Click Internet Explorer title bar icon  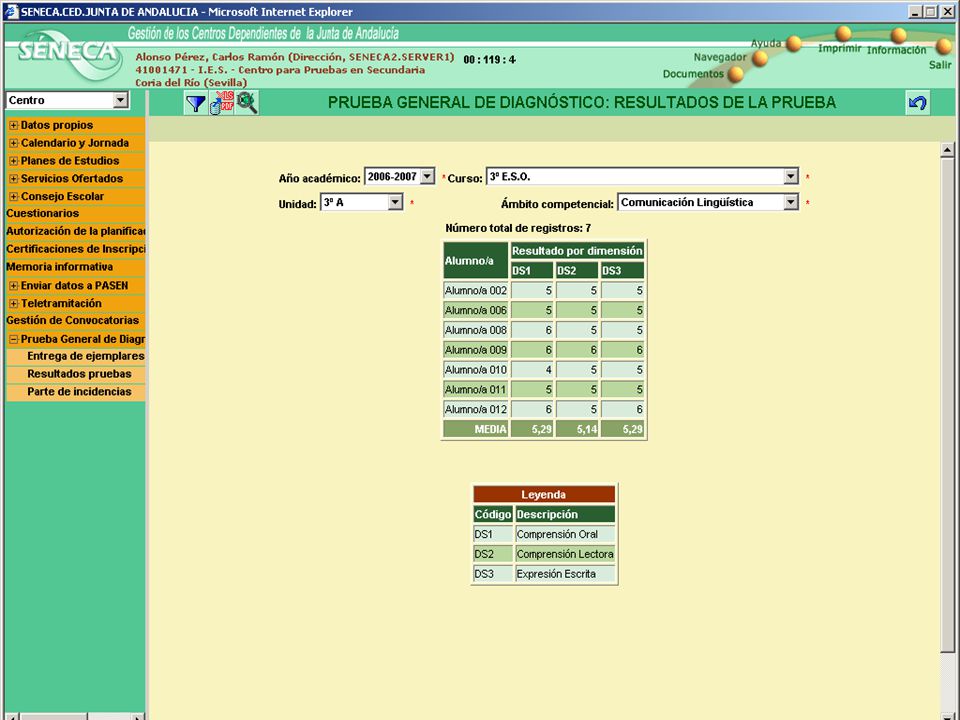[x=12, y=12]
